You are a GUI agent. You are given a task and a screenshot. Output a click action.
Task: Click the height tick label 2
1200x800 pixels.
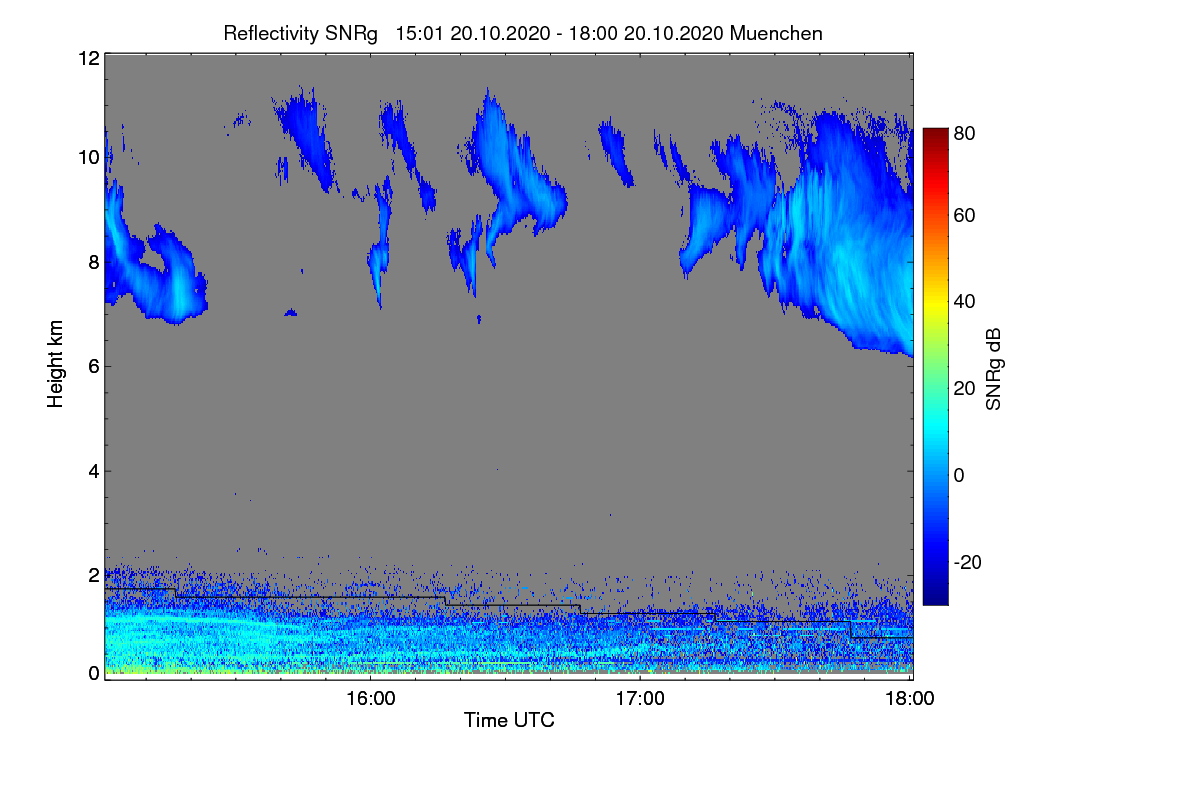[92, 575]
